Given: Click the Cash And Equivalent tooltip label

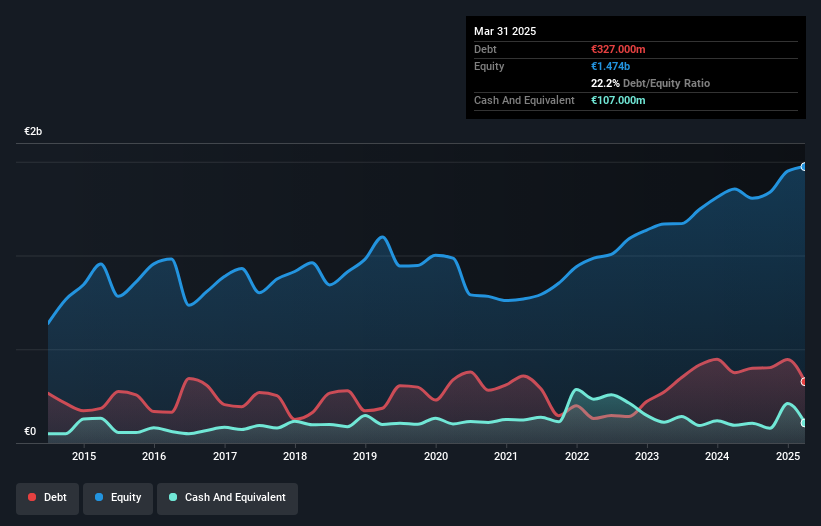Looking at the screenshot, I should tap(524, 100).
